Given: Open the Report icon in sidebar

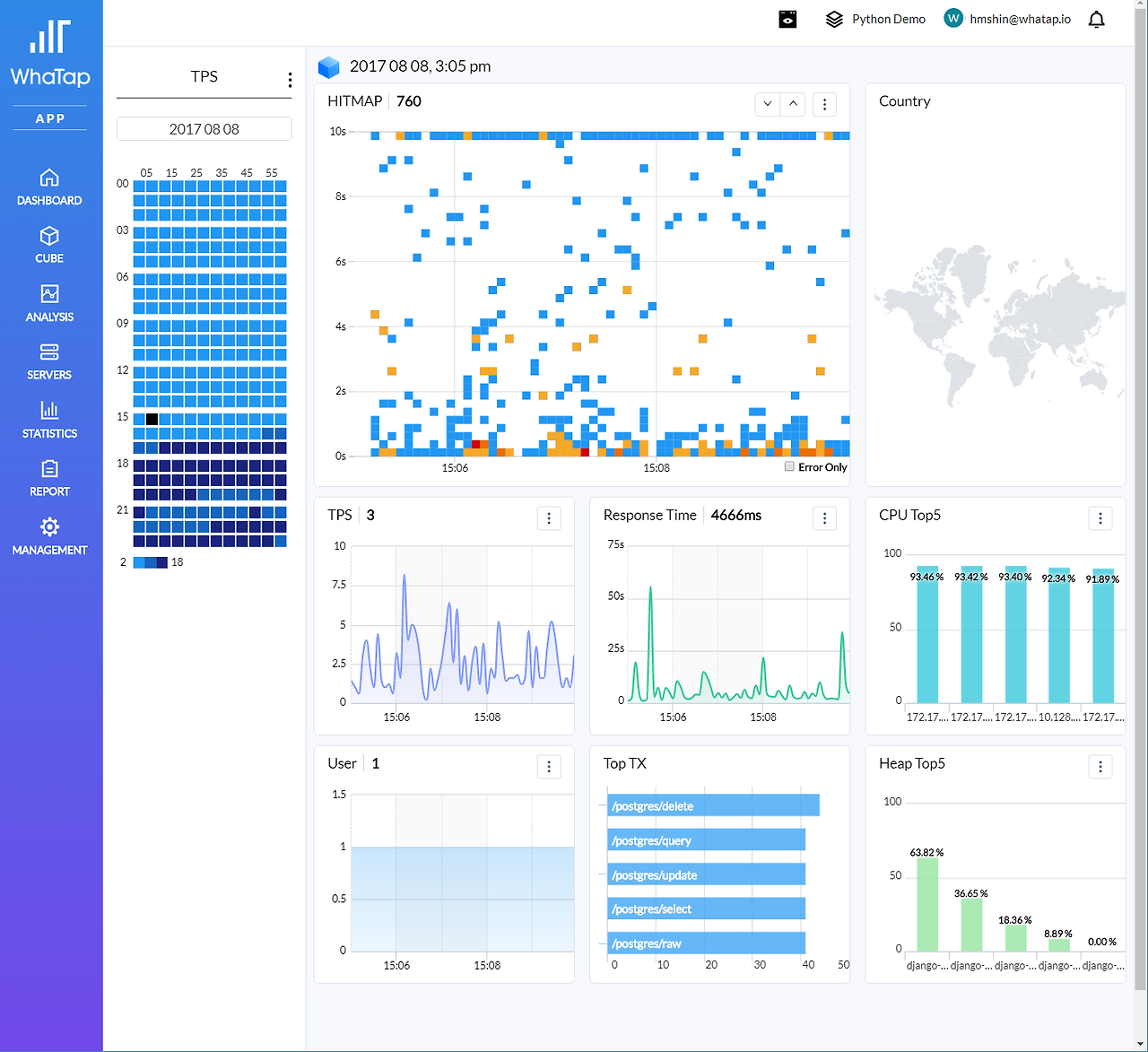Looking at the screenshot, I should [x=49, y=468].
